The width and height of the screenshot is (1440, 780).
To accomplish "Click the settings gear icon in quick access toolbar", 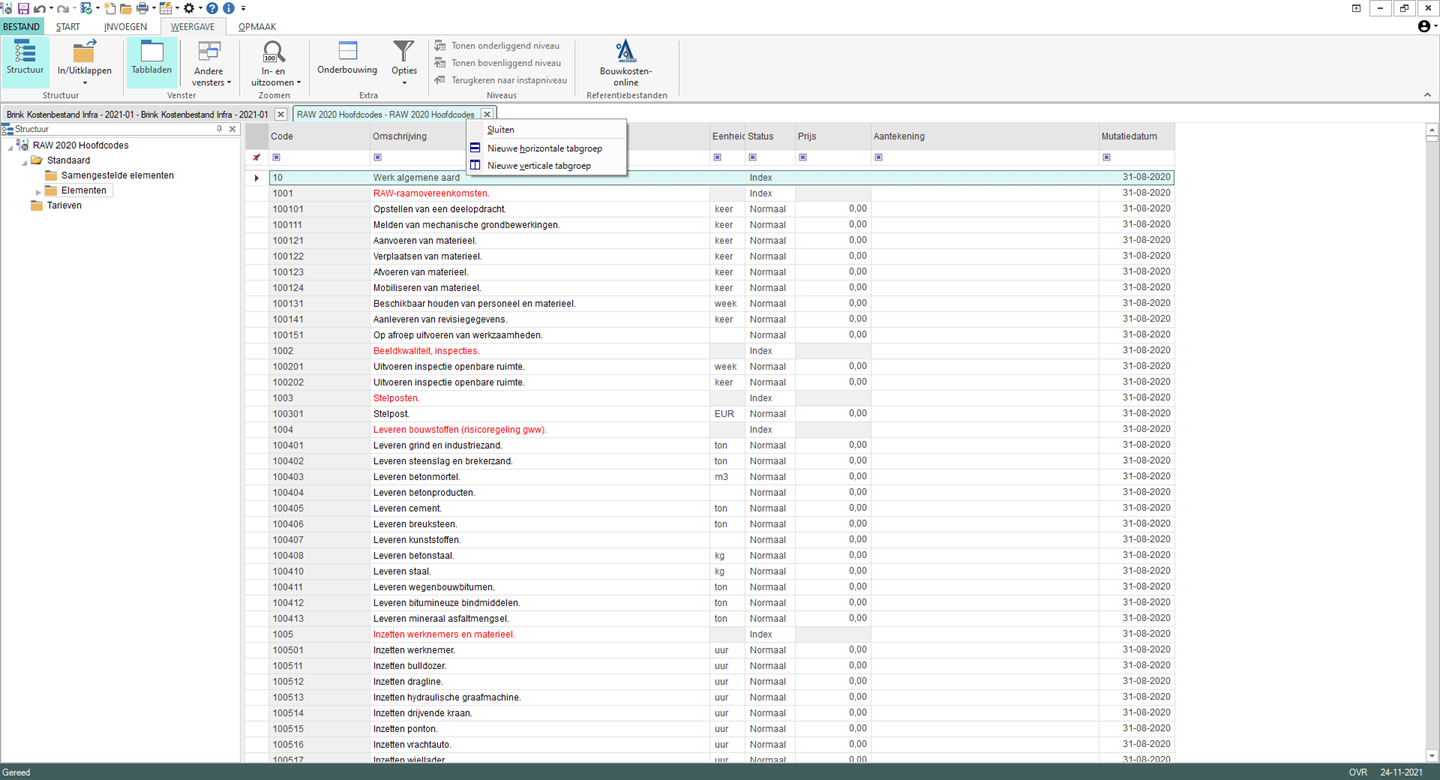I will point(188,8).
